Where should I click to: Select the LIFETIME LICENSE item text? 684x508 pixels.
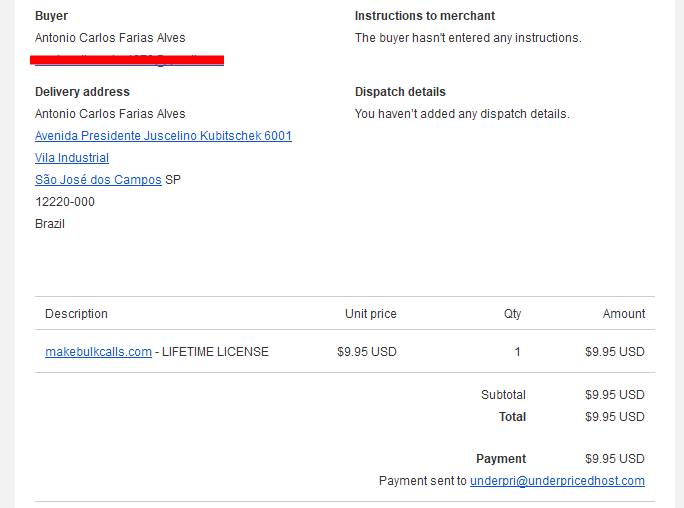pyautogui.click(x=215, y=351)
